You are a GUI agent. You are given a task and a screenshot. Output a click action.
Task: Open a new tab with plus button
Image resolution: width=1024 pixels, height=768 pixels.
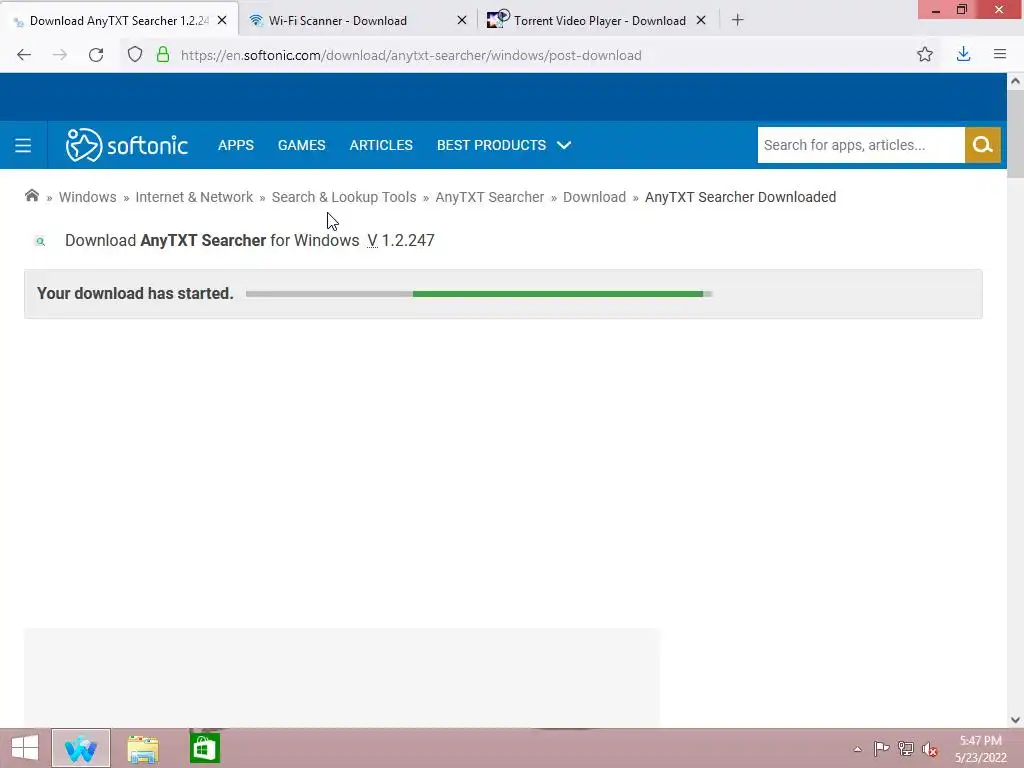click(x=737, y=20)
